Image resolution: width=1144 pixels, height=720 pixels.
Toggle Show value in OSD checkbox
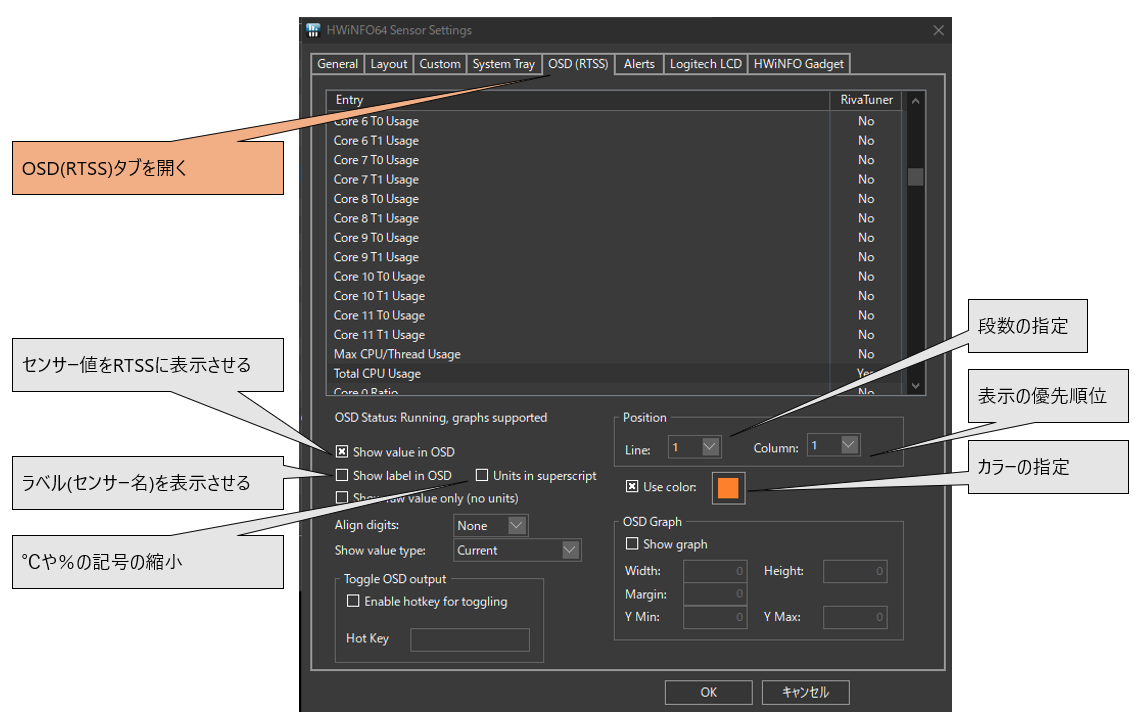tap(341, 452)
